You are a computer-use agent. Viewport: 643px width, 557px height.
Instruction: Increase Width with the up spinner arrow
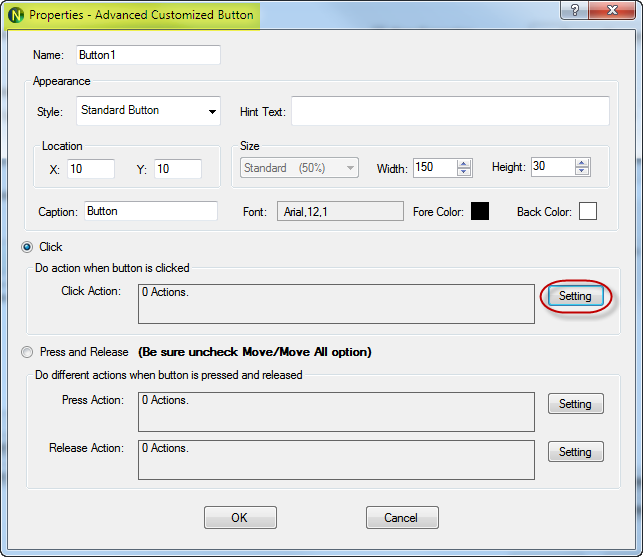tap(463, 164)
